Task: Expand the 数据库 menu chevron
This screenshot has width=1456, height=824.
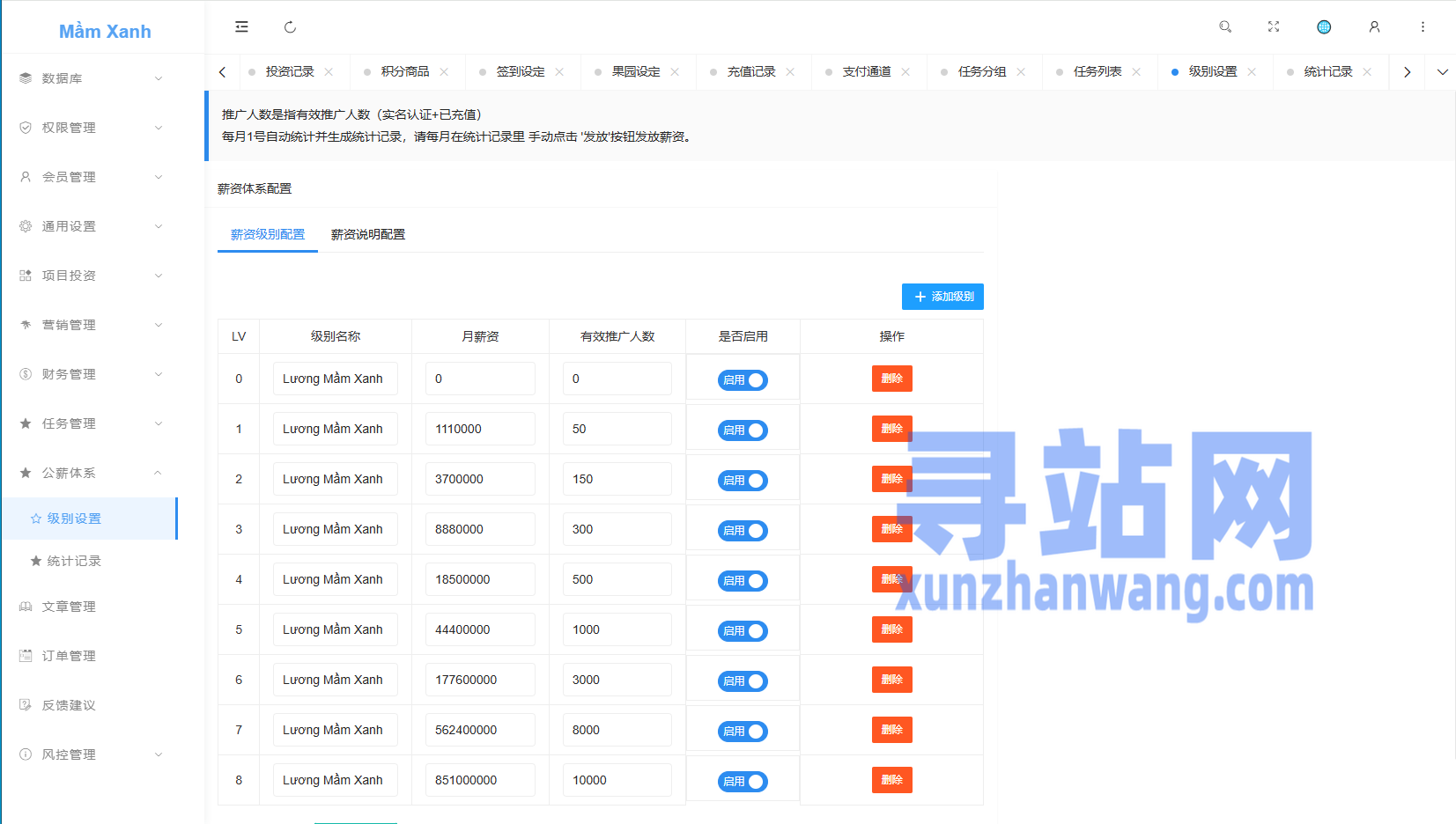Action: pos(159,78)
